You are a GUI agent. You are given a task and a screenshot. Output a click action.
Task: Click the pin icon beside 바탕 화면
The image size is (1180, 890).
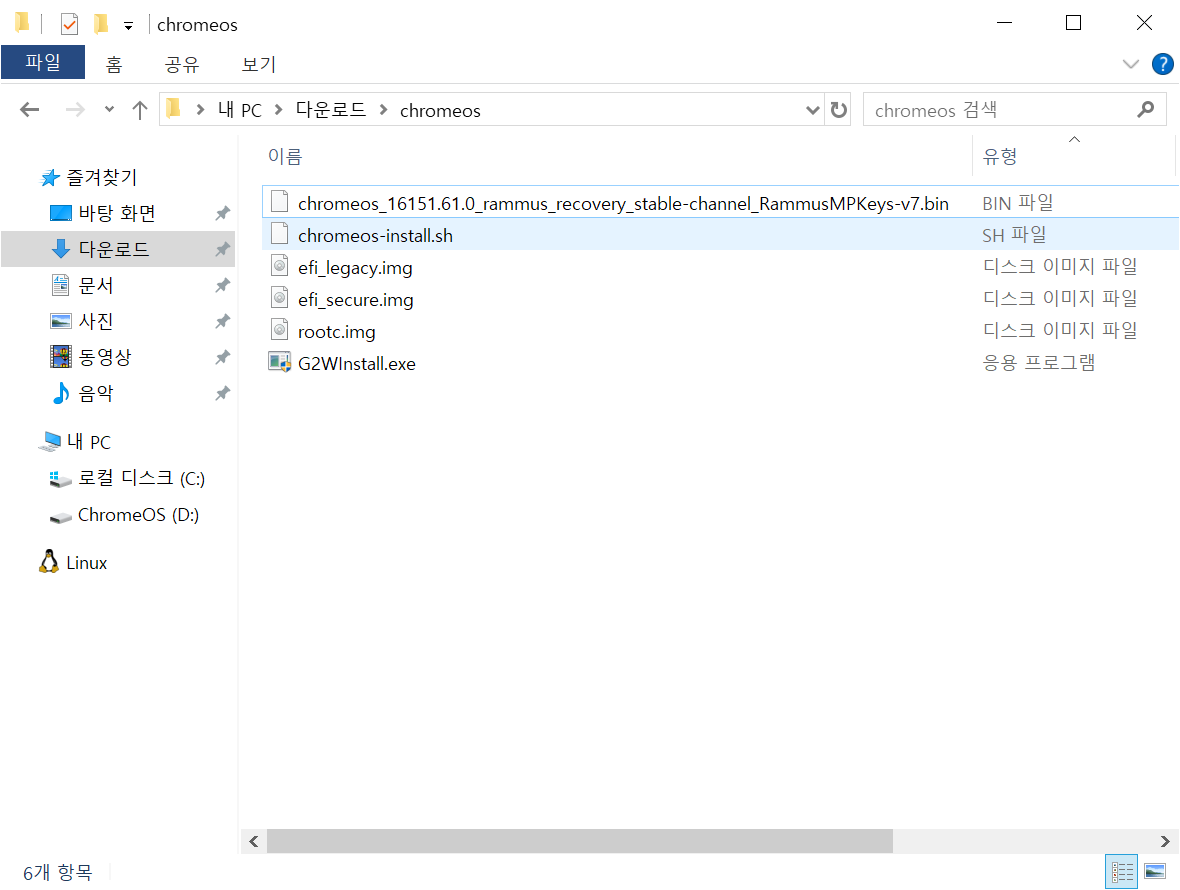(222, 214)
